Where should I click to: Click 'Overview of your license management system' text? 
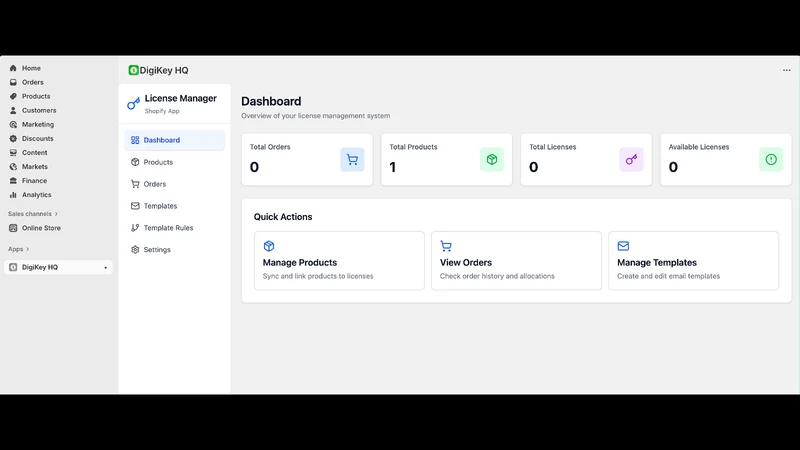tap(316, 116)
